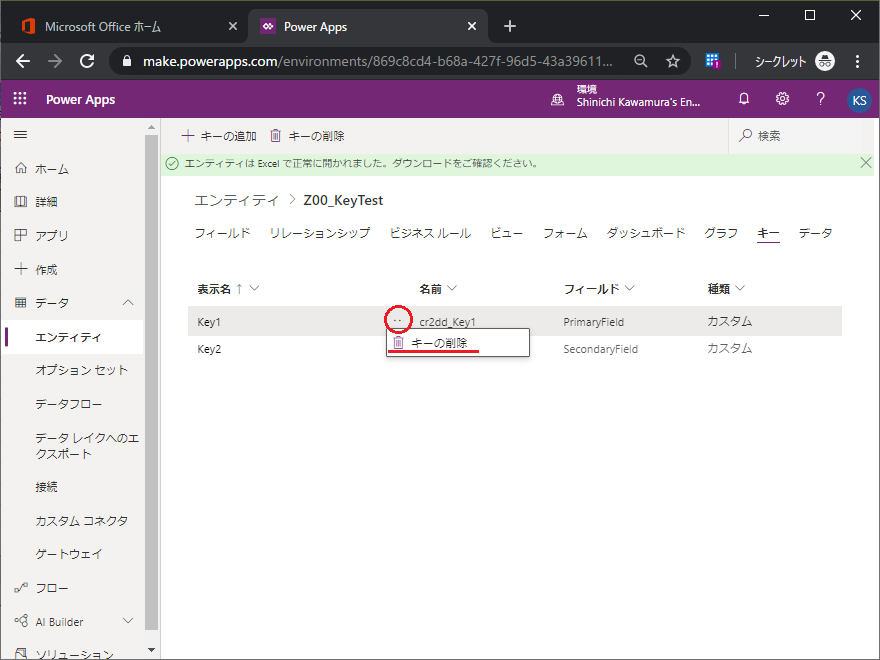
Task: Open ゲートウェイ in the sidebar
Action: point(69,554)
